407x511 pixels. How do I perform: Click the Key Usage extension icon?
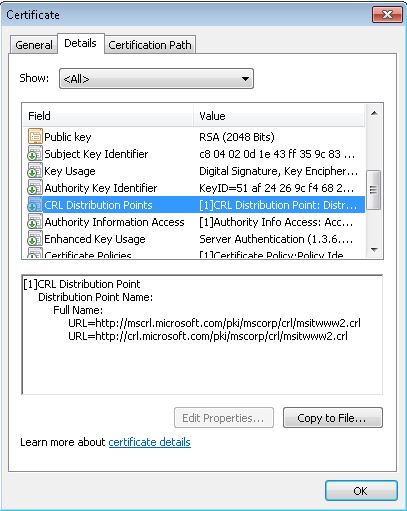pyautogui.click(x=35, y=171)
